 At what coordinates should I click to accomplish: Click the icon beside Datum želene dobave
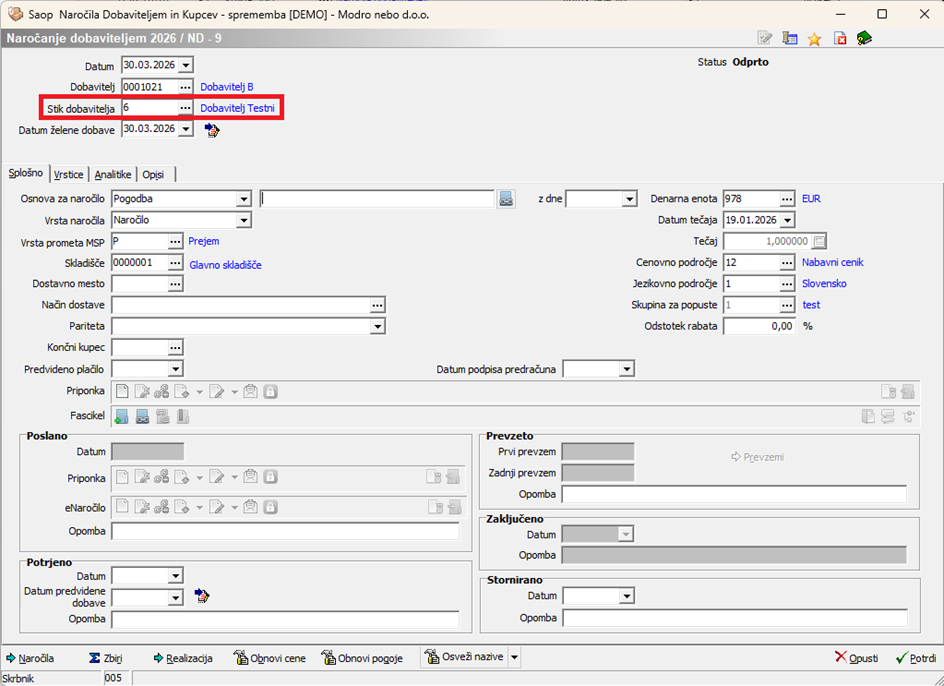[211, 129]
